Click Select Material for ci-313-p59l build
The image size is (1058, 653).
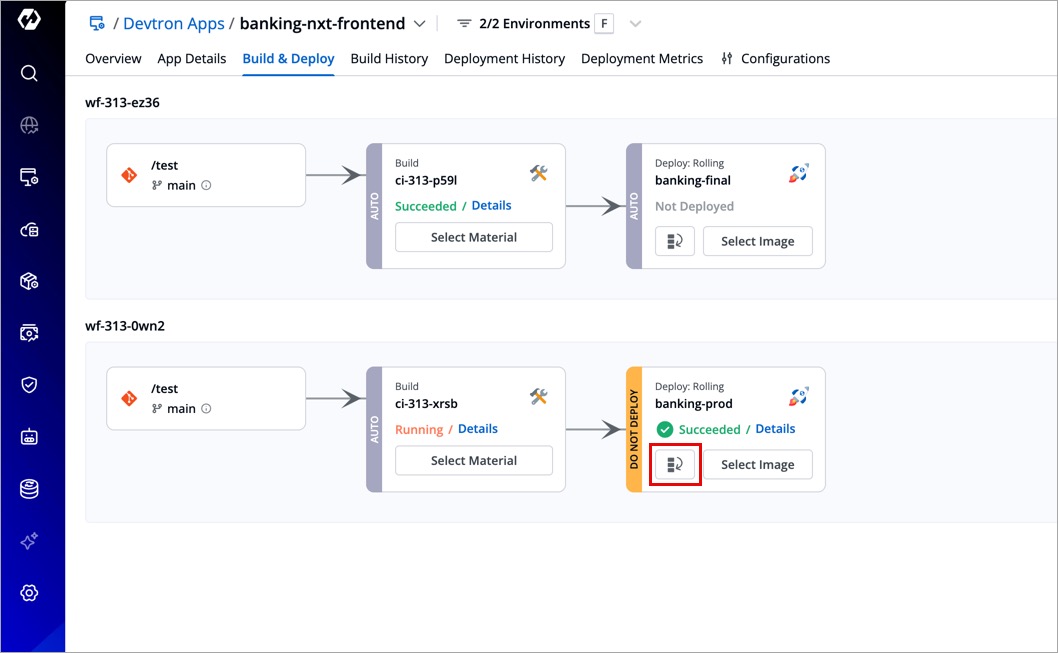point(474,237)
